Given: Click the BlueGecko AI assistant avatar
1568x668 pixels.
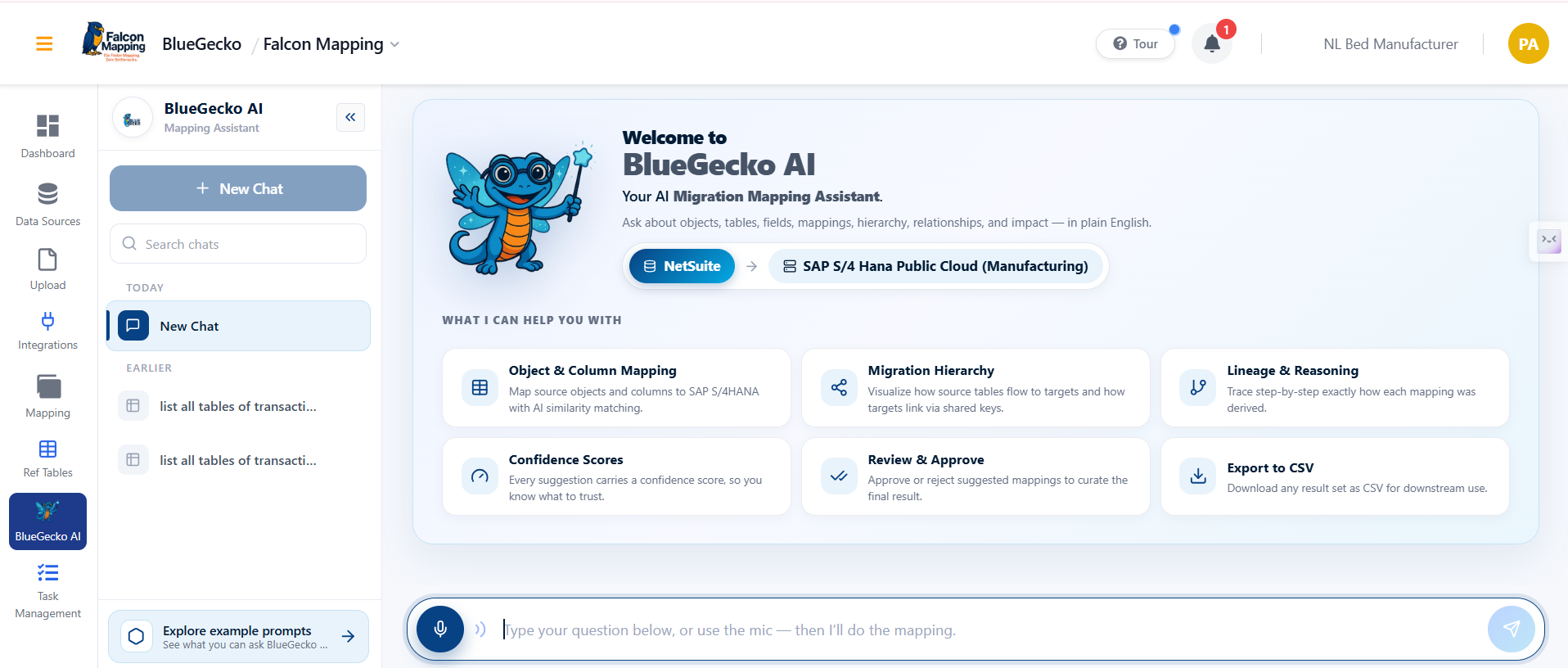Looking at the screenshot, I should (133, 118).
